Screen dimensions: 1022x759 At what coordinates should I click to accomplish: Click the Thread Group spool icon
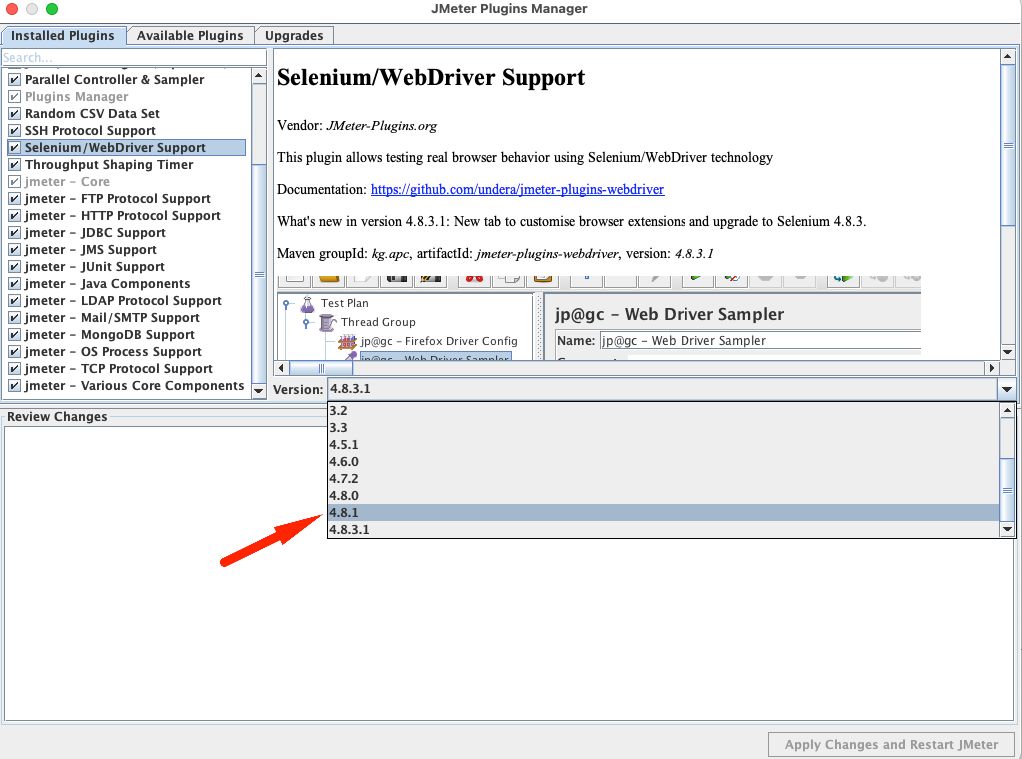click(x=327, y=322)
